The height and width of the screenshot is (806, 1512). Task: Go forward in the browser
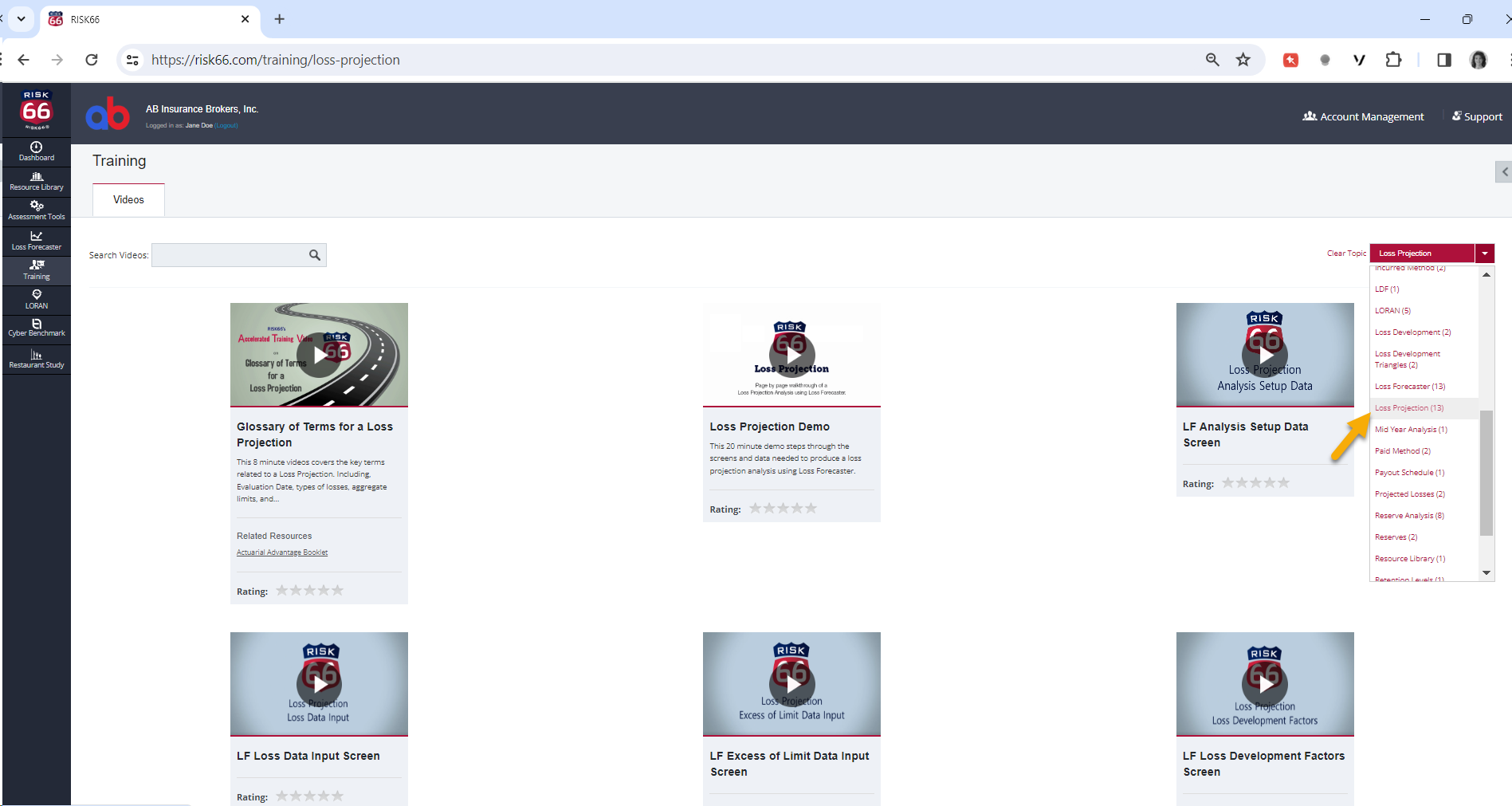point(57,60)
